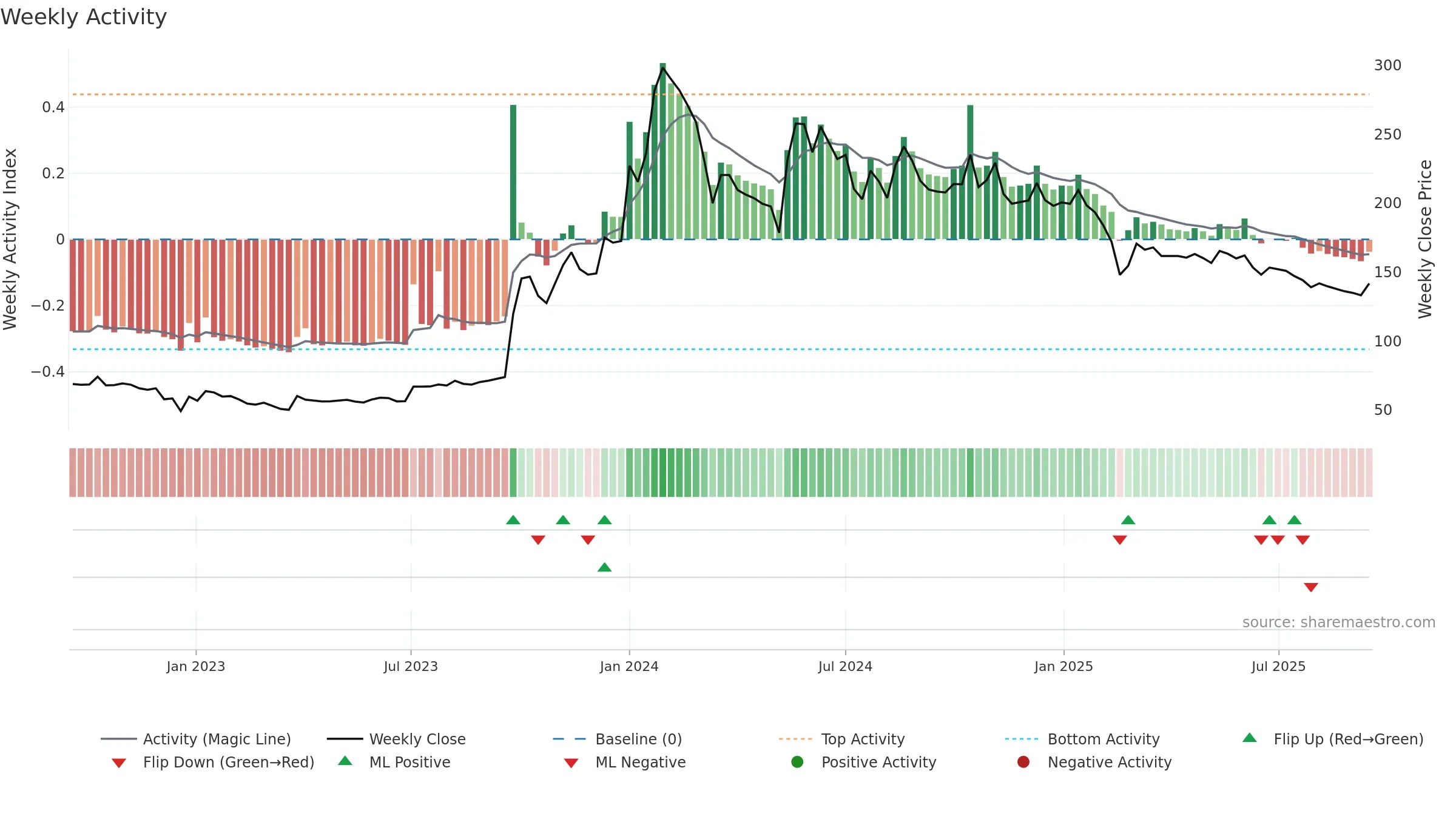The height and width of the screenshot is (819, 1456).
Task: Click the Weekly Close Price axis title
Action: click(x=1425, y=239)
